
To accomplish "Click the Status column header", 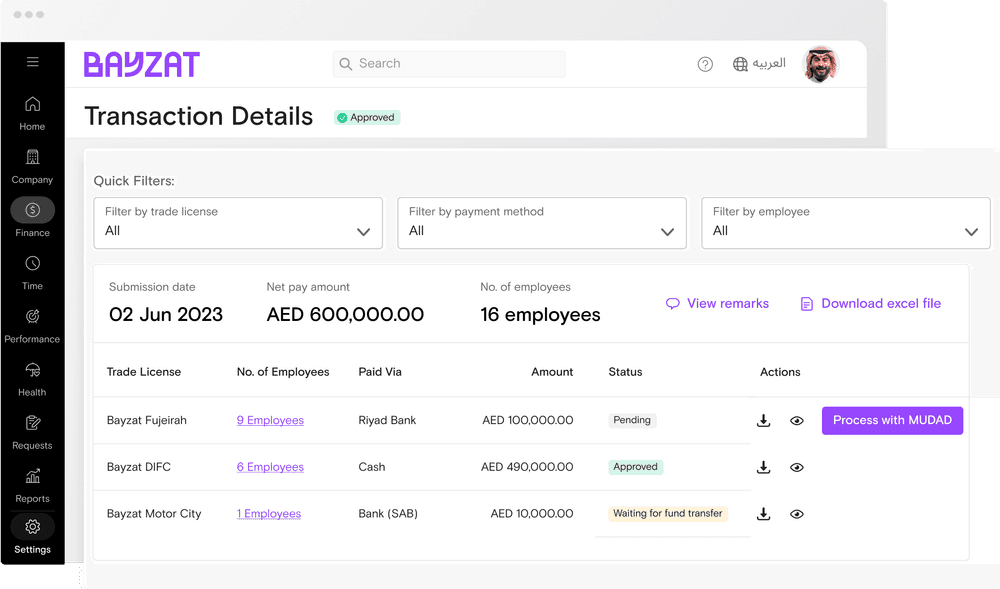I will [625, 372].
